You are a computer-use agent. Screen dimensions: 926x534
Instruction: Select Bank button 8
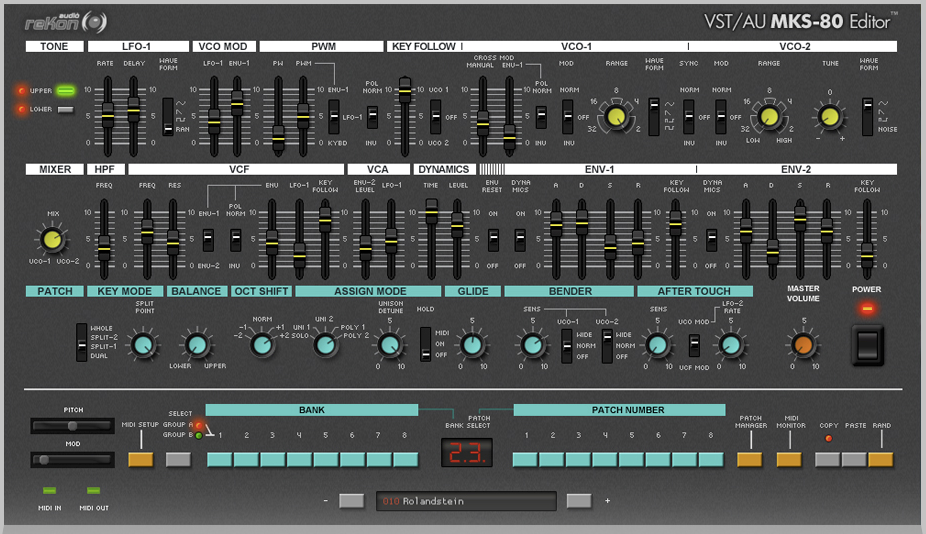point(406,460)
